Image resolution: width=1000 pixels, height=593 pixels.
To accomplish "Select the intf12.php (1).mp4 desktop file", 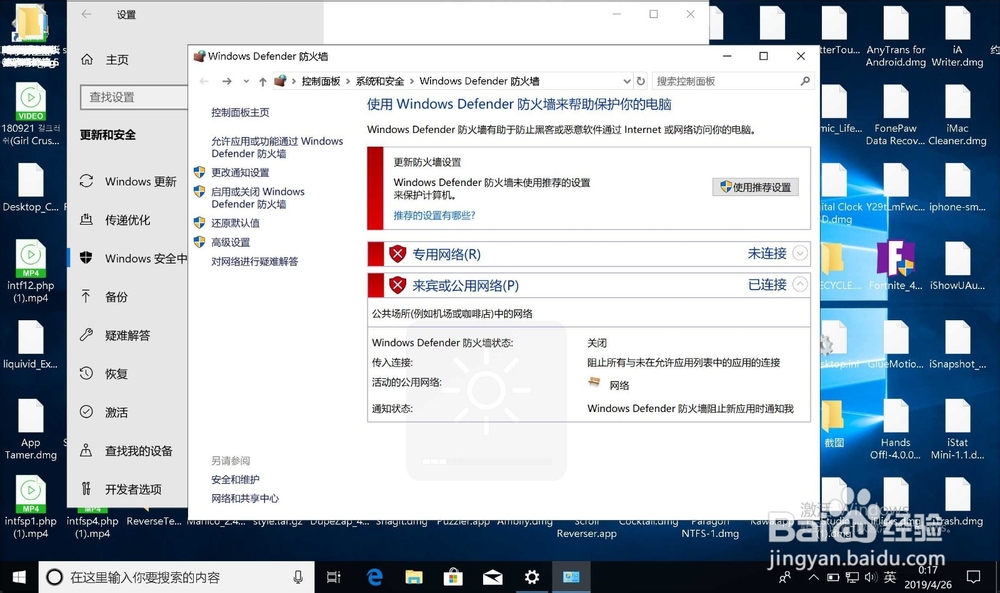I will pos(31,272).
